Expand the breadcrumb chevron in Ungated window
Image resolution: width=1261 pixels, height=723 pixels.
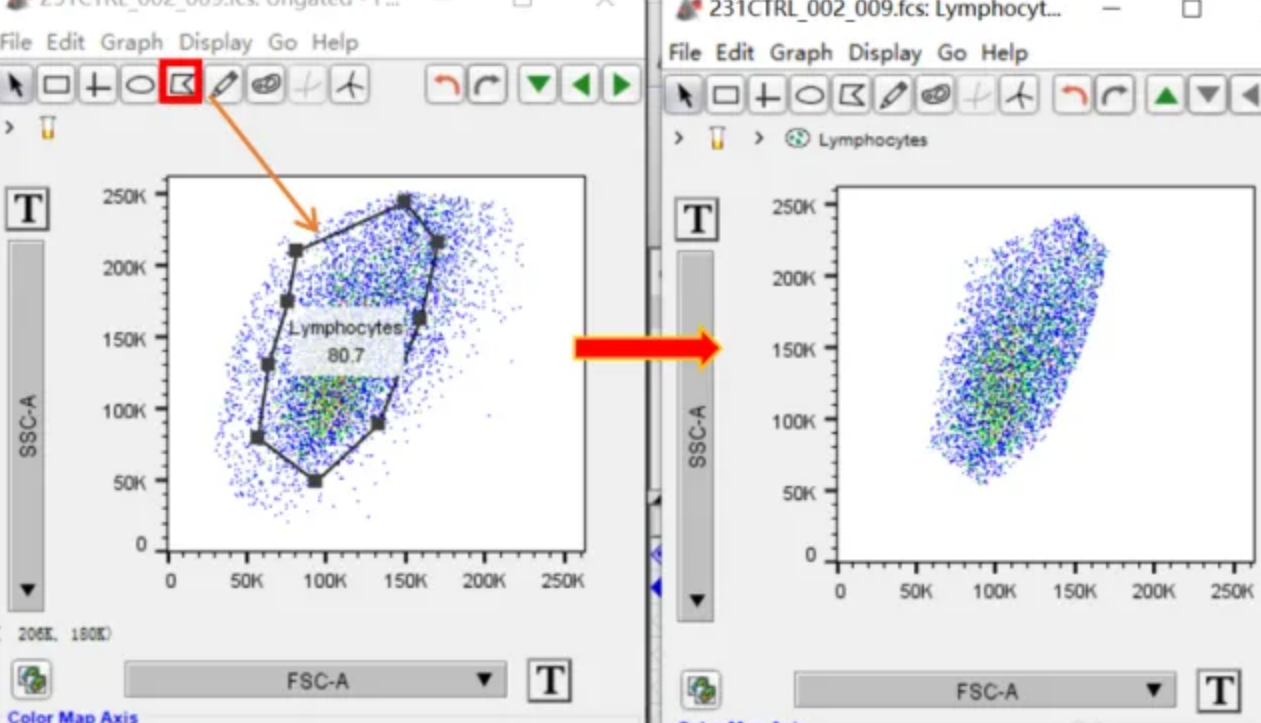[x=10, y=128]
